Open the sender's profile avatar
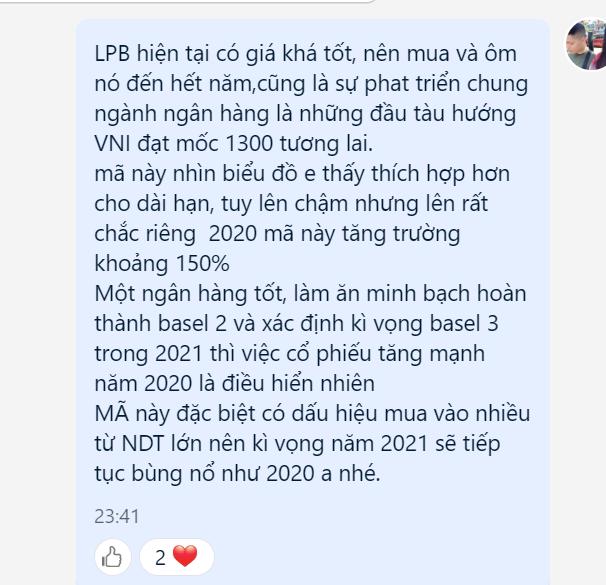The image size is (606, 585). coord(586,44)
